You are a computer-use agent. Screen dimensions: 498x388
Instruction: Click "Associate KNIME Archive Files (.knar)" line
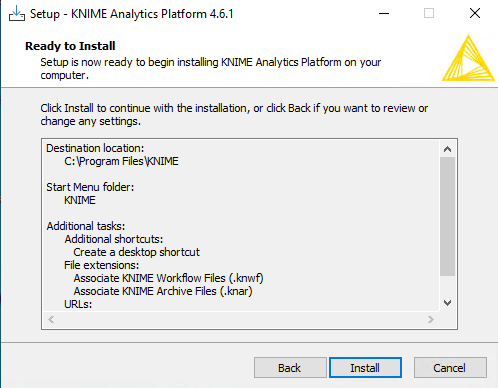(x=163, y=291)
